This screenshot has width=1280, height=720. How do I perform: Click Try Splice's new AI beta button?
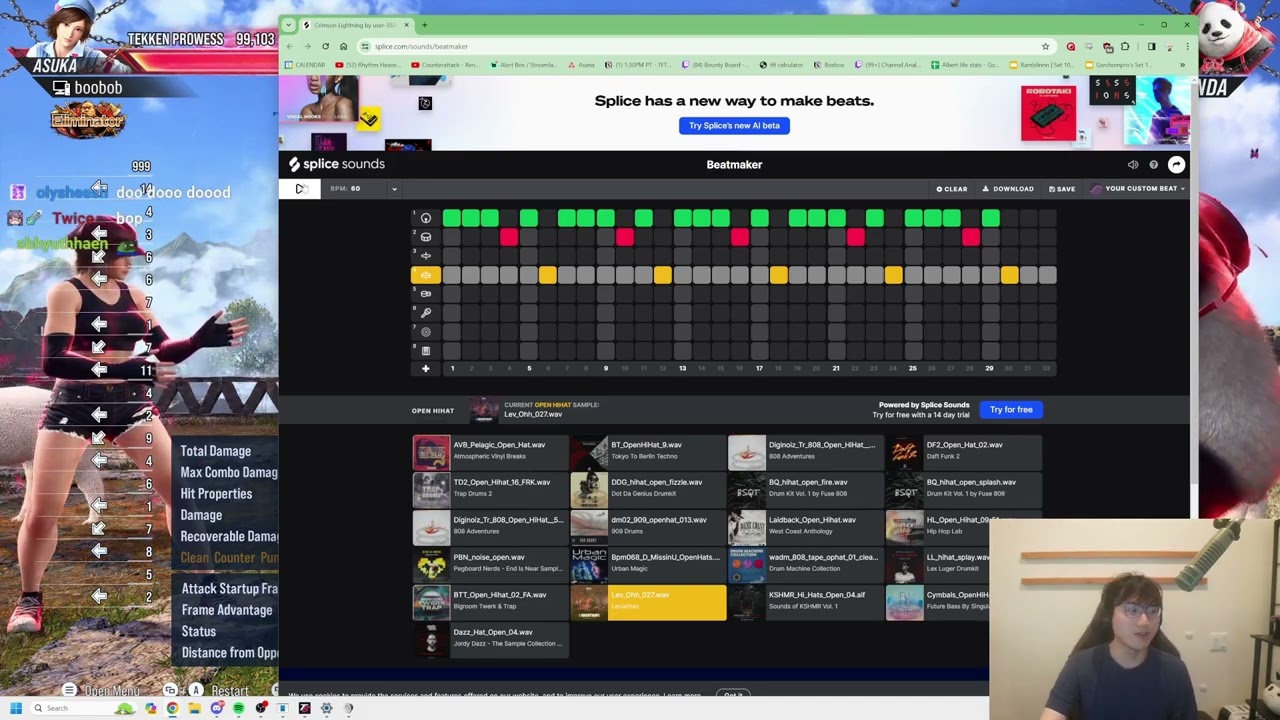tap(734, 126)
